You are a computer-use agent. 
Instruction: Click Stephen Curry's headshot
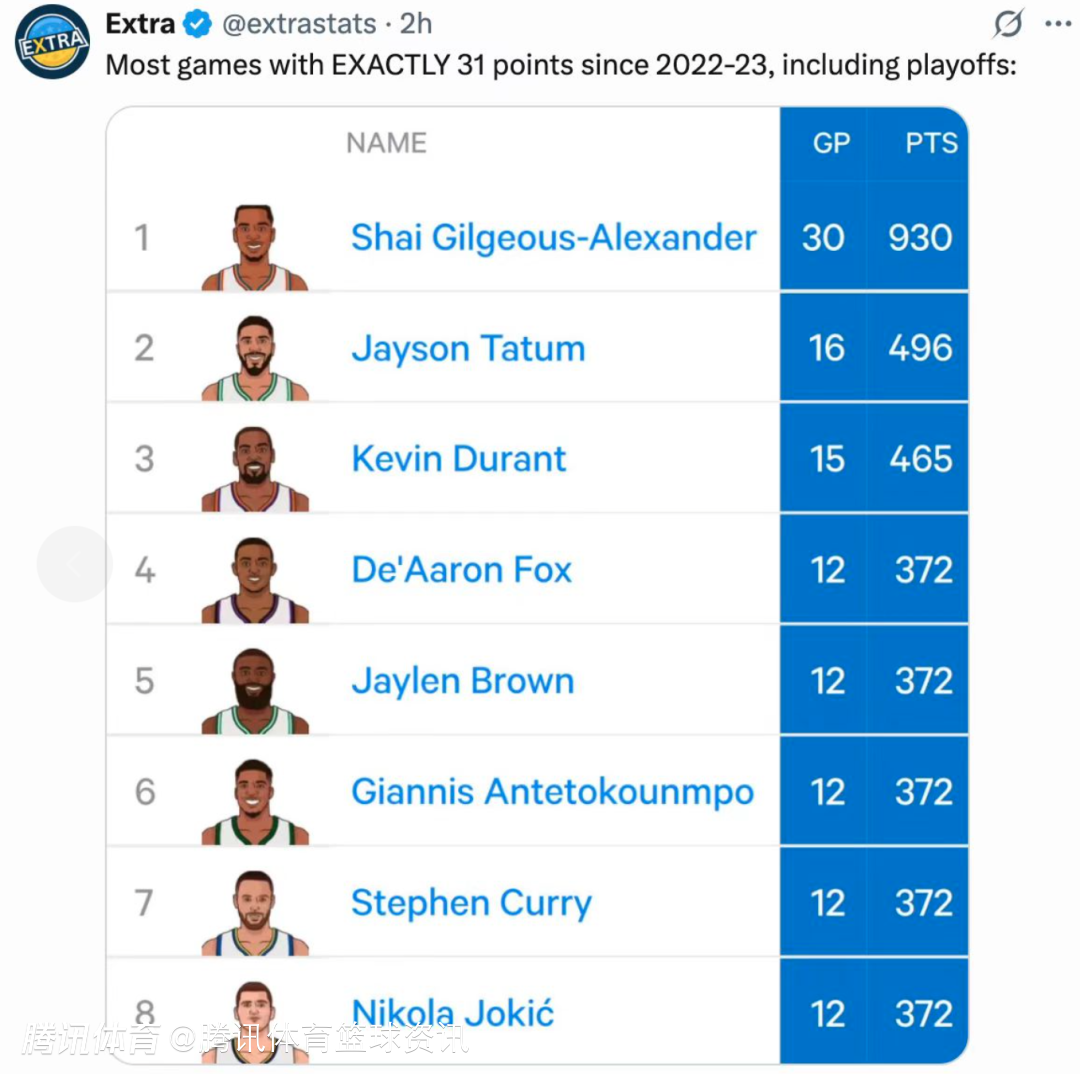coord(254,913)
